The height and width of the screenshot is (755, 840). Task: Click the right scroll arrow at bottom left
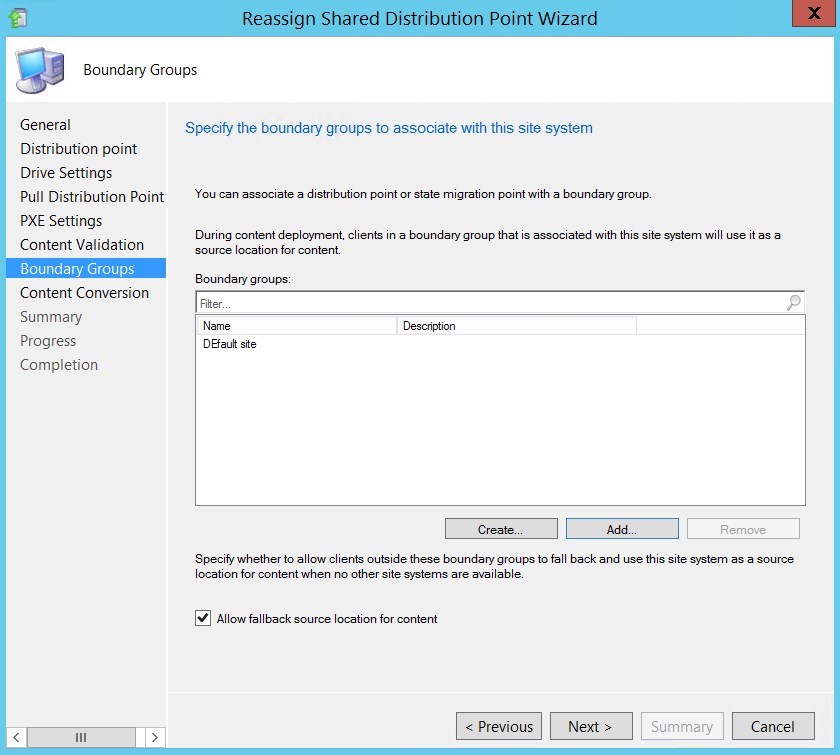point(154,736)
